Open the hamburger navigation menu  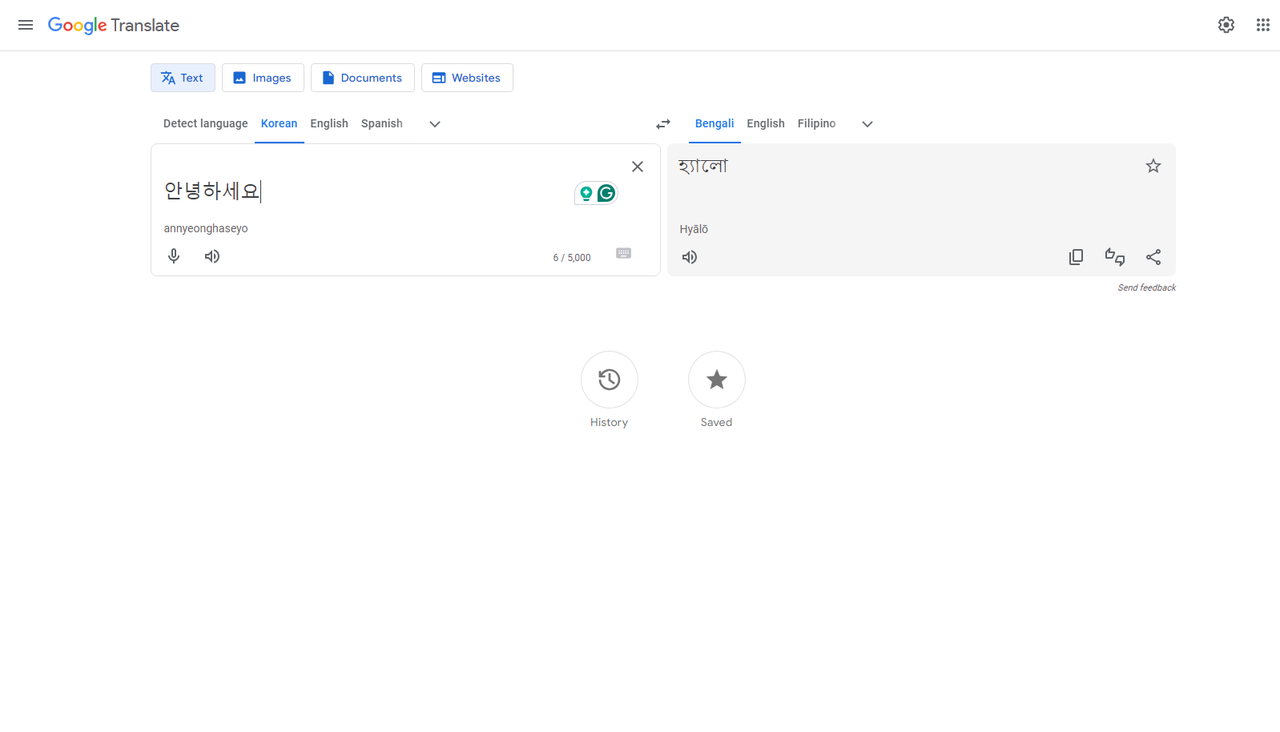(x=25, y=25)
